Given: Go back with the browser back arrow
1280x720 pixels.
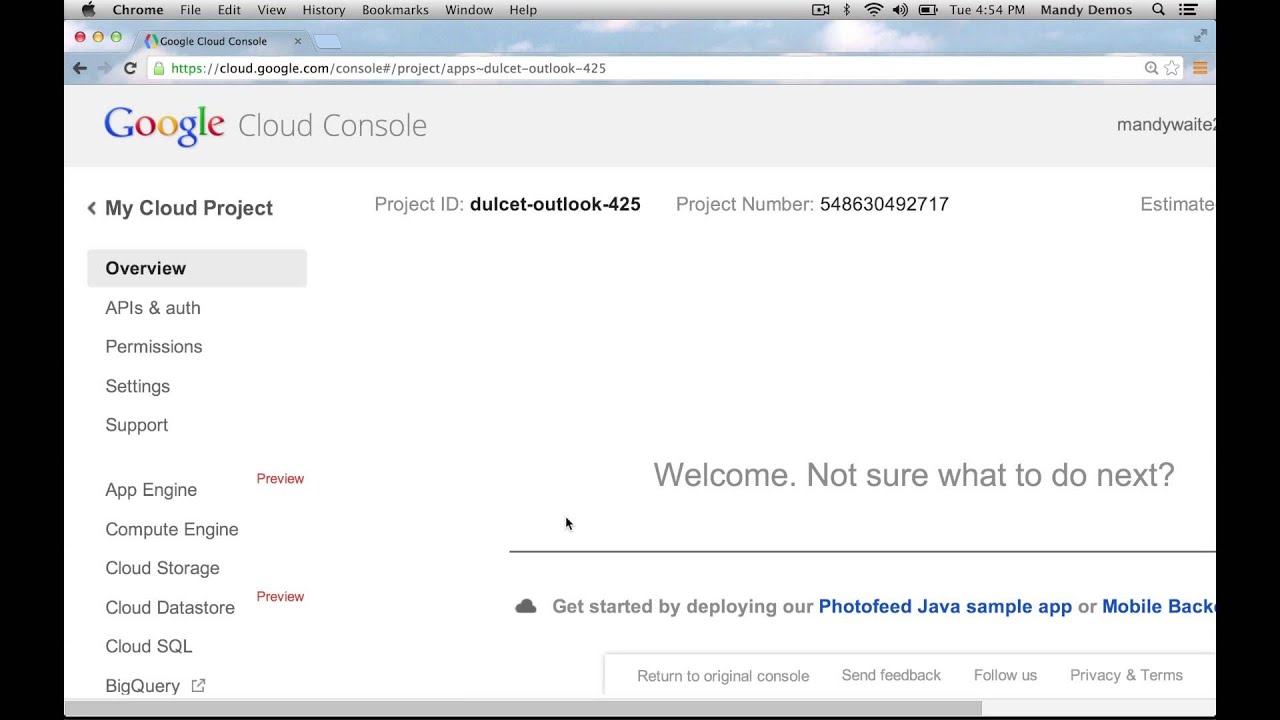Looking at the screenshot, I should (x=80, y=68).
